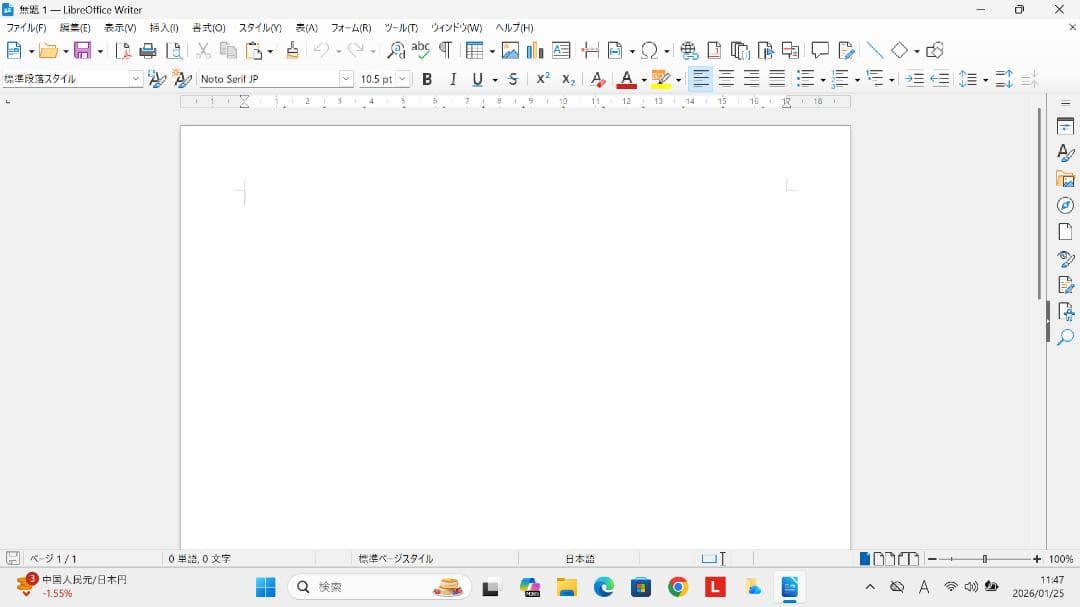The height and width of the screenshot is (607, 1080).
Task: Expand the 標準段落スタイル paragraph style dropdown
Action: [136, 79]
